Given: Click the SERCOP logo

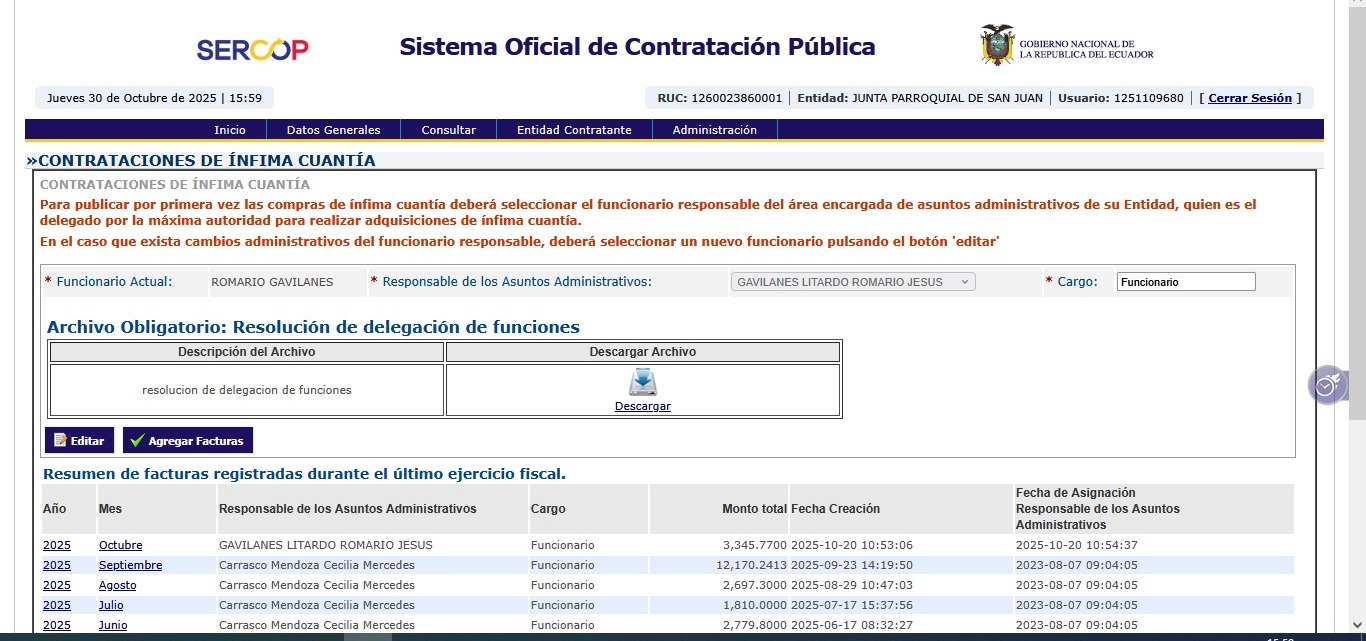Looking at the screenshot, I should click(252, 50).
